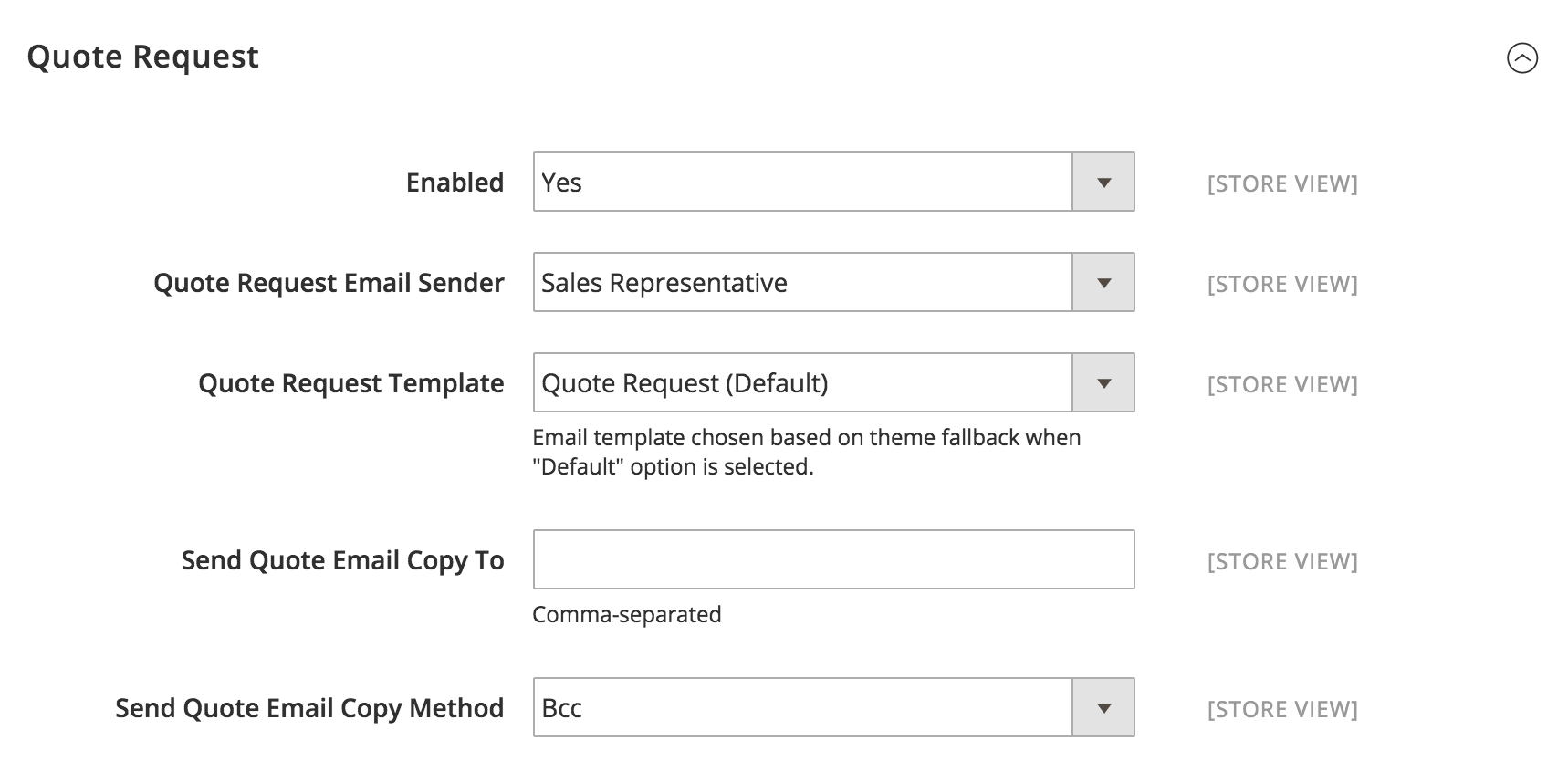Click the Quote Request Template arrow button
The height and width of the screenshot is (772, 1568).
[x=1103, y=383]
